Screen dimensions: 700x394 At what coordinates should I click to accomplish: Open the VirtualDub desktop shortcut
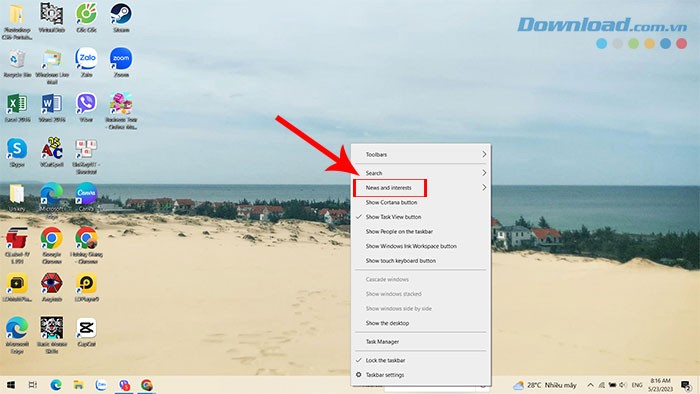pos(52,17)
